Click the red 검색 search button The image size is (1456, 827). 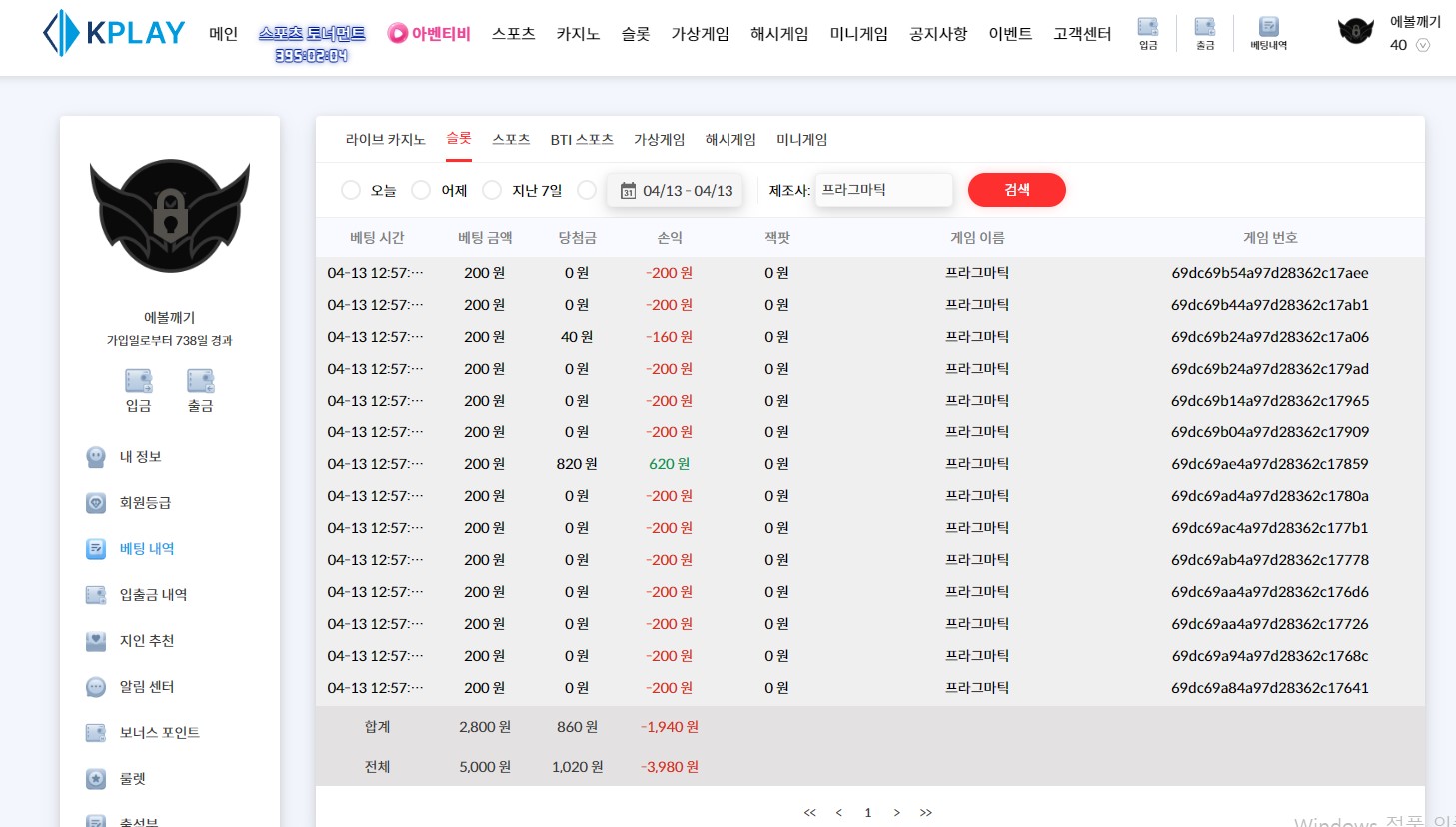1016,190
